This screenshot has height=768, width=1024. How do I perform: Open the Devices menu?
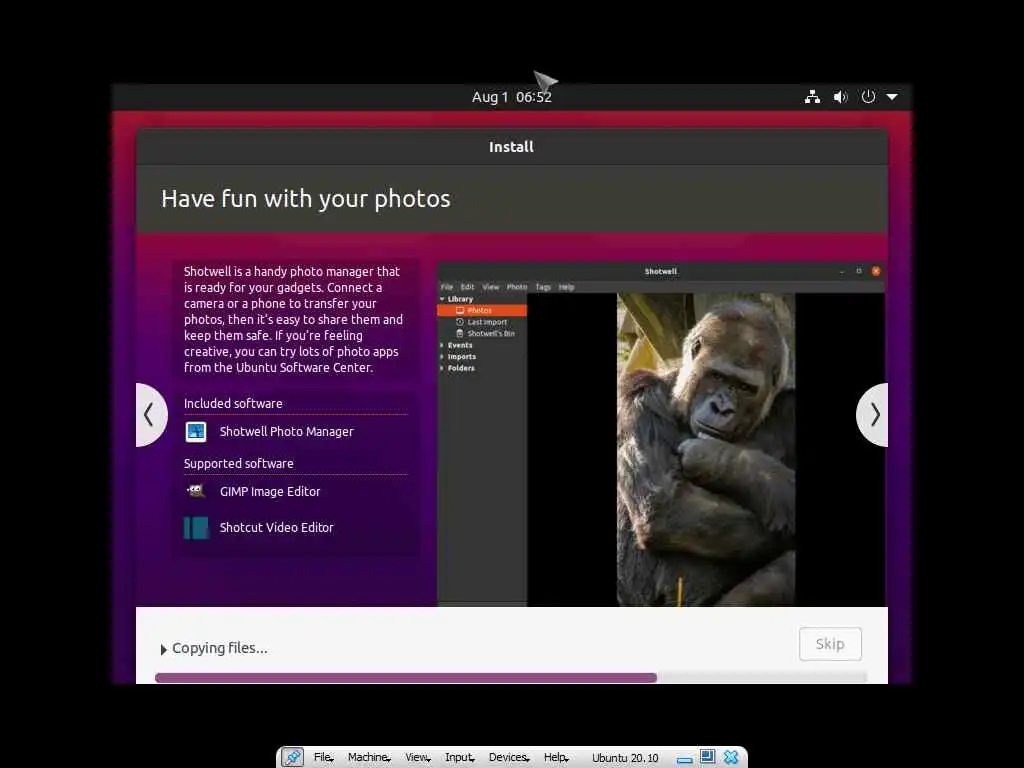click(509, 757)
